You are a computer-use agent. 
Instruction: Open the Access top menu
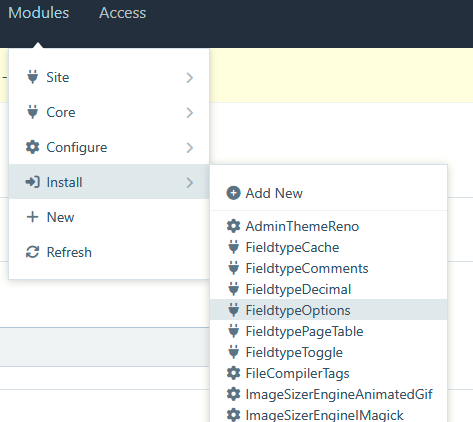122,13
